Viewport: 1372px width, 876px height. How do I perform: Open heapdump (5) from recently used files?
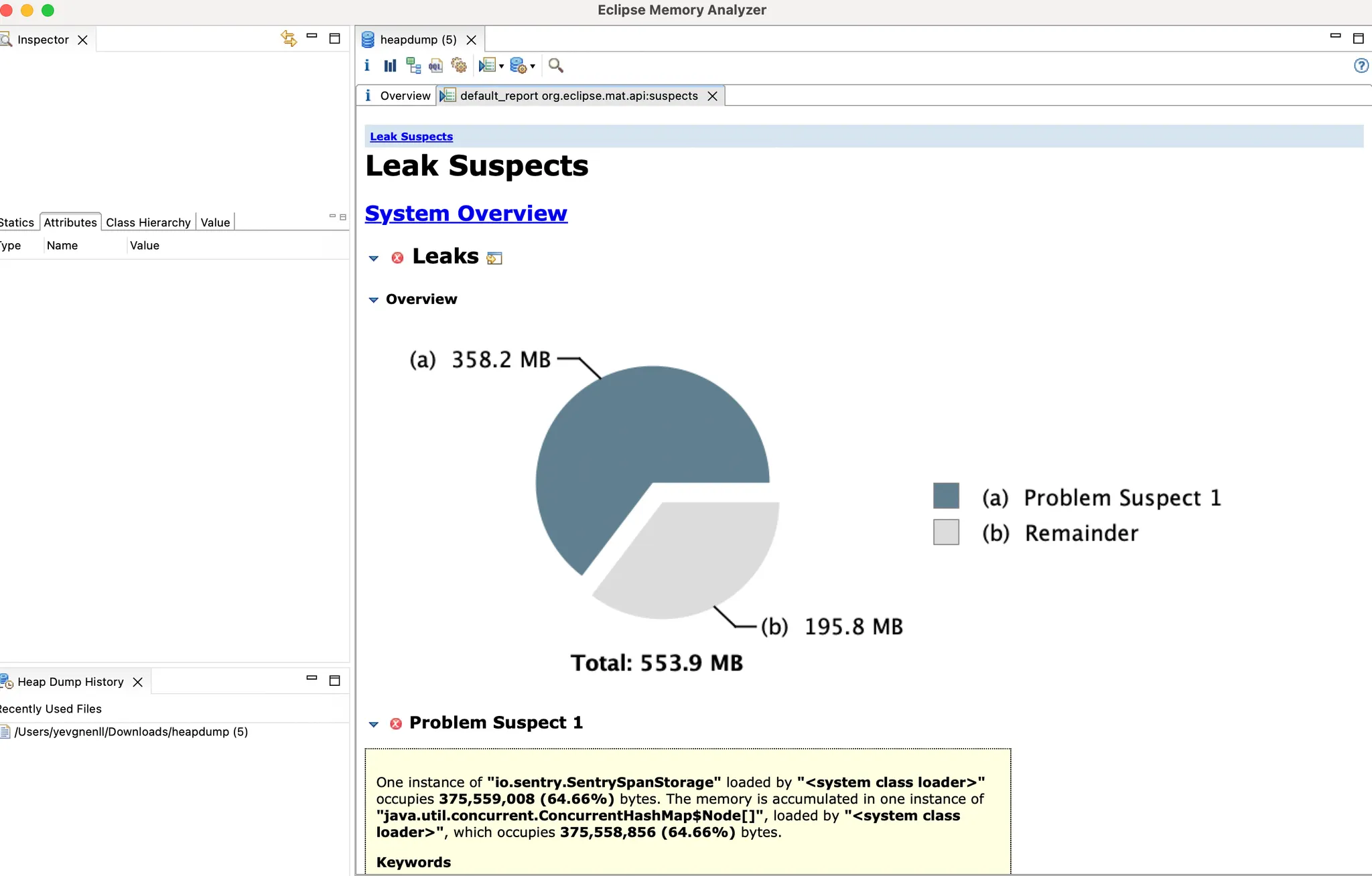click(131, 732)
